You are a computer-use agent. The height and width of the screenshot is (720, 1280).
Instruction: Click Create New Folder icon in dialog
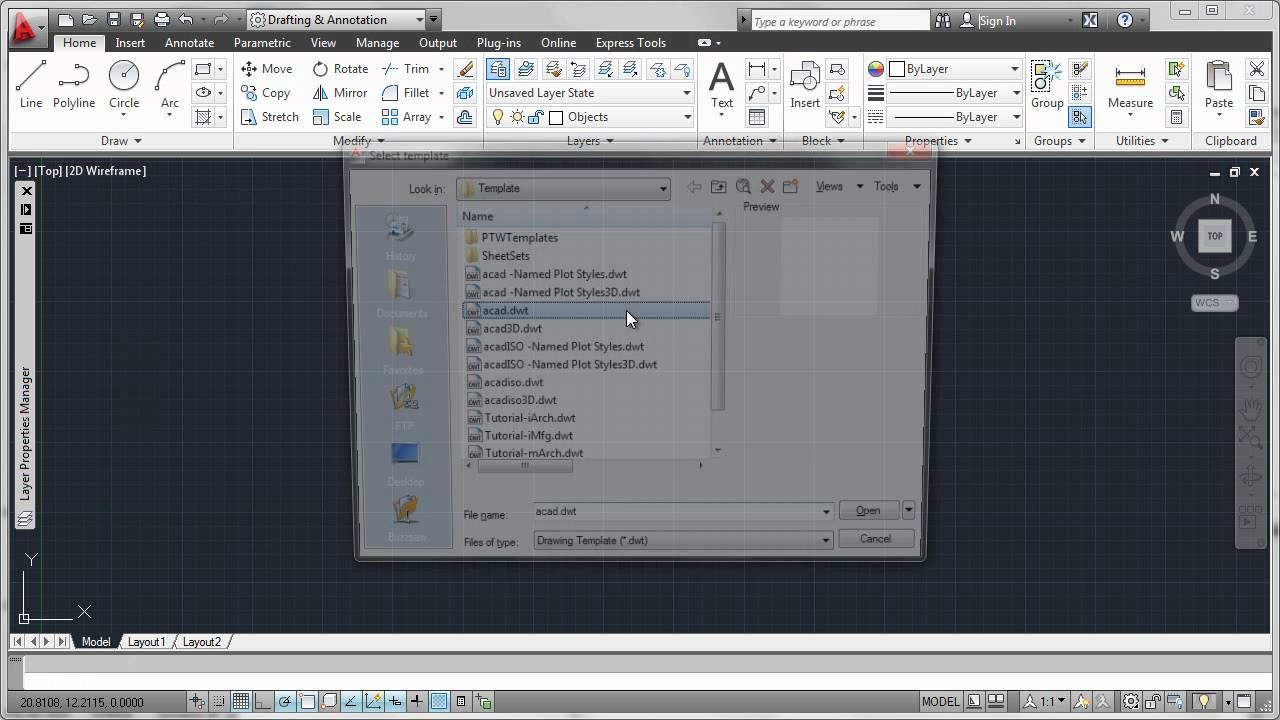[x=790, y=187]
